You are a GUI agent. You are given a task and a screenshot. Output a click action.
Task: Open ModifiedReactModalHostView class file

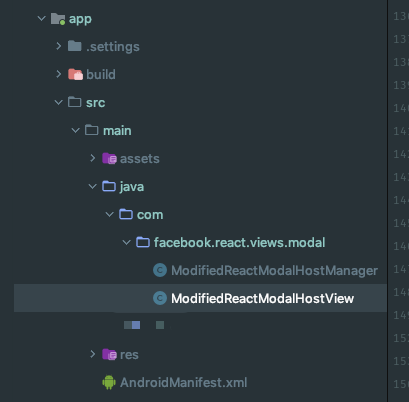[x=263, y=298]
